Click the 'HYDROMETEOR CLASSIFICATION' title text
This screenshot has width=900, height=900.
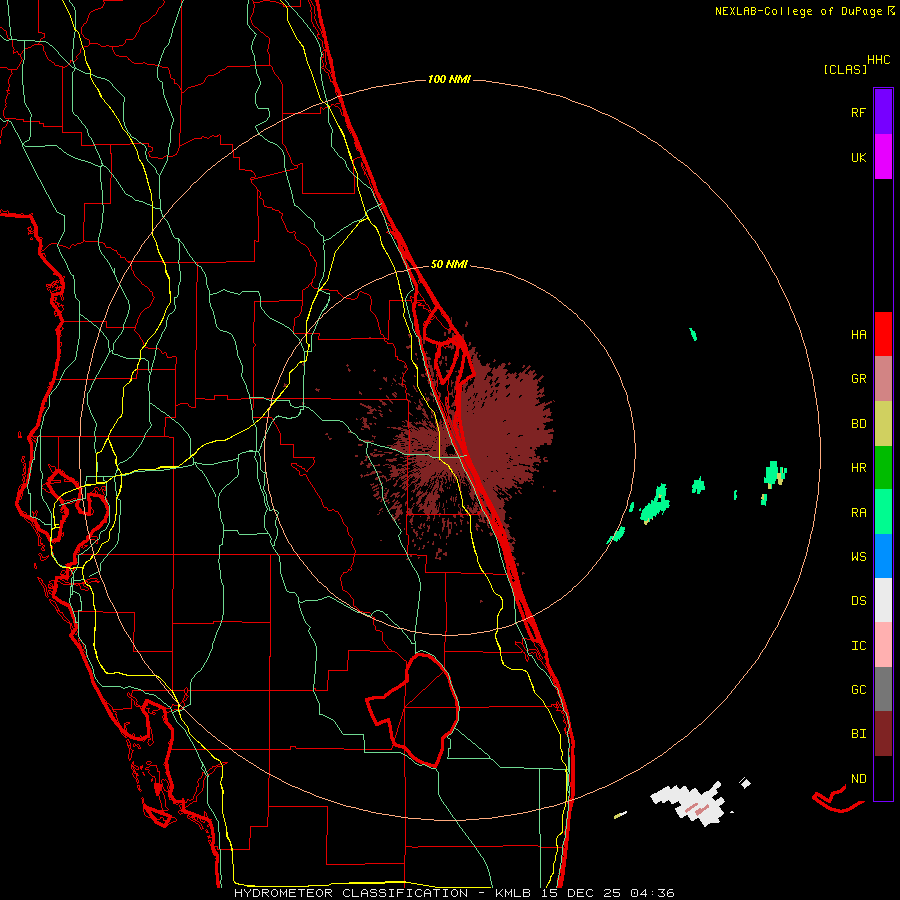click(351, 893)
